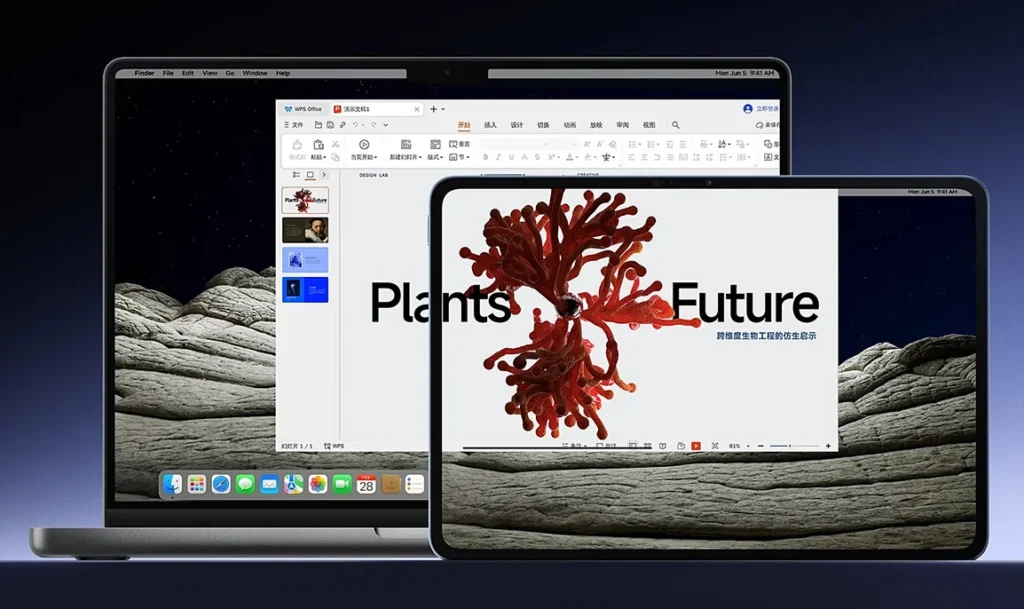Switch to the 插入 (Insert) ribbon tab
1024x609 pixels.
491,125
